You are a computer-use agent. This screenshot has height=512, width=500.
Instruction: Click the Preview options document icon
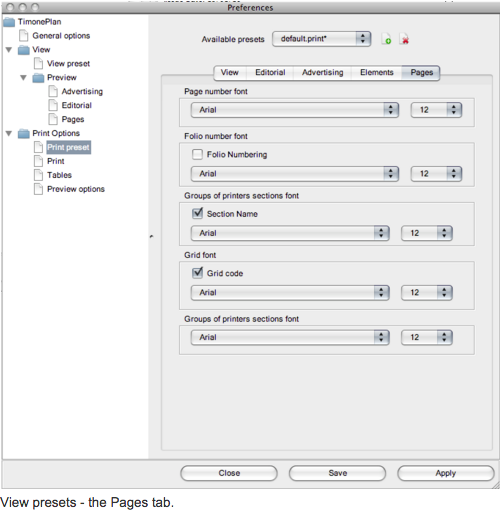[39, 189]
